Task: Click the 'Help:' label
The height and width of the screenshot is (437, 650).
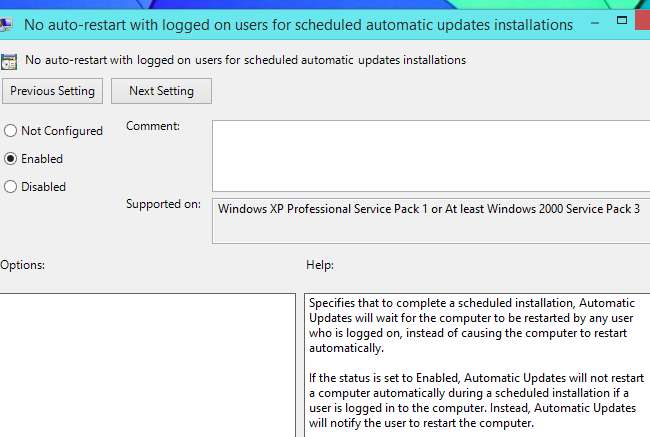Action: coord(320,265)
